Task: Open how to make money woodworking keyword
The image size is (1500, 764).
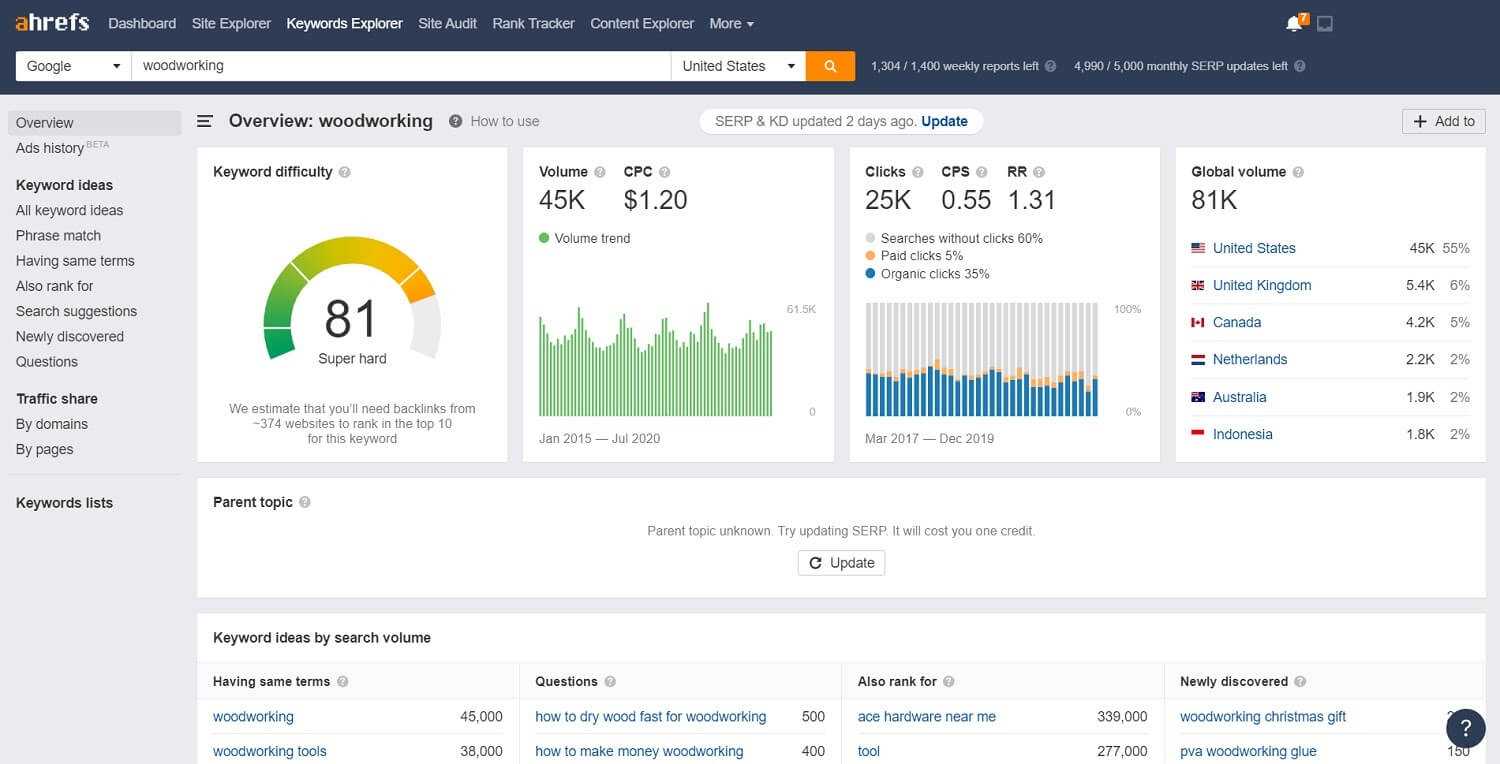Action: pos(639,751)
